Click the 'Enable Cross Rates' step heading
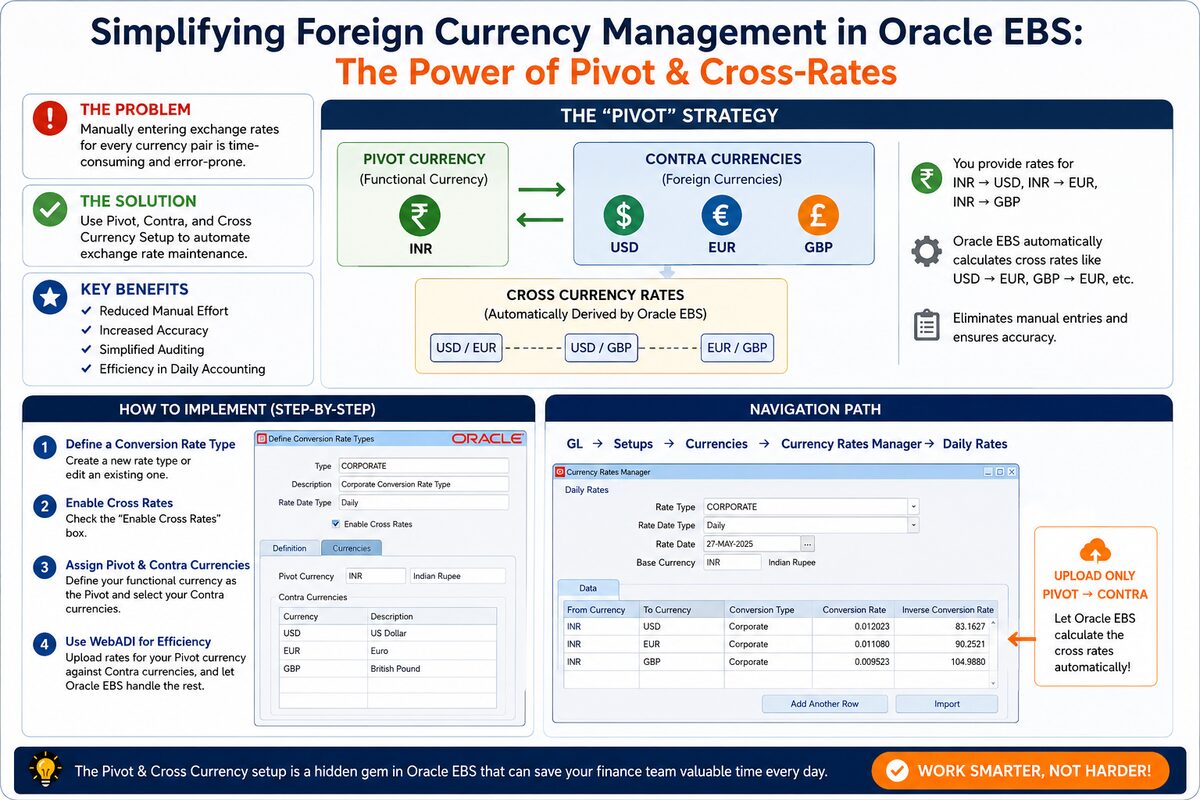1200x800 pixels. 119,503
